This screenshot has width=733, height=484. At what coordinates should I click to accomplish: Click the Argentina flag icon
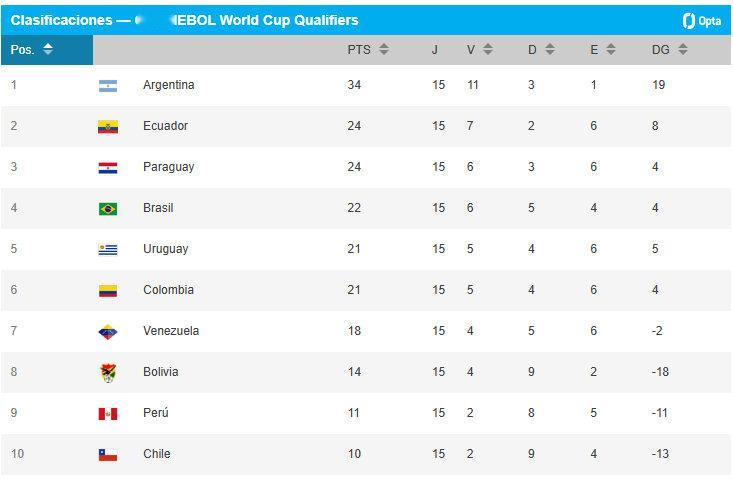point(108,86)
